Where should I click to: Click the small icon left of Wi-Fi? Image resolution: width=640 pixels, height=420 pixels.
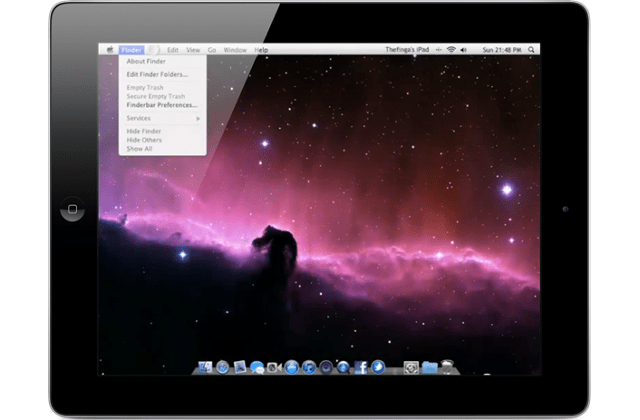coord(438,50)
